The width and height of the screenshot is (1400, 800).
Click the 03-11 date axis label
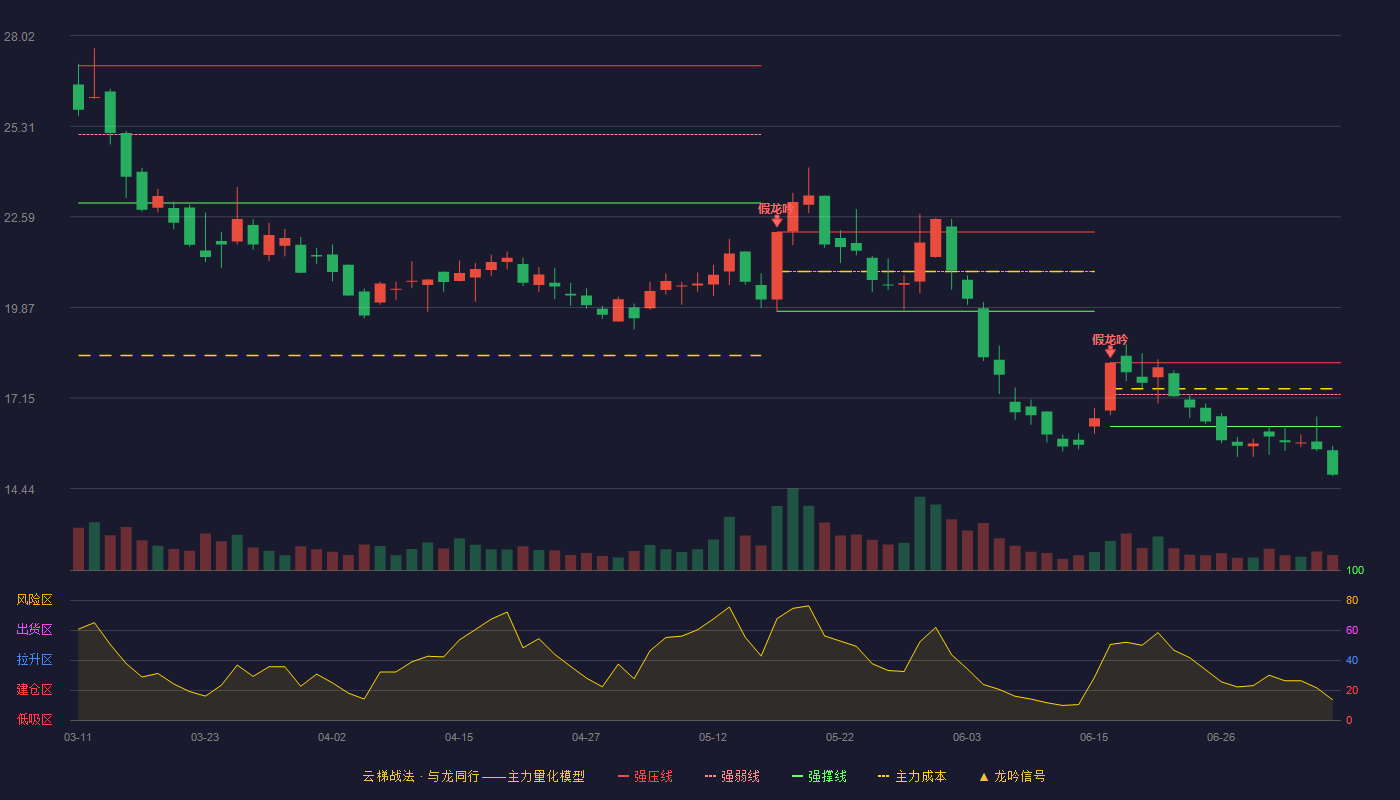(78, 737)
